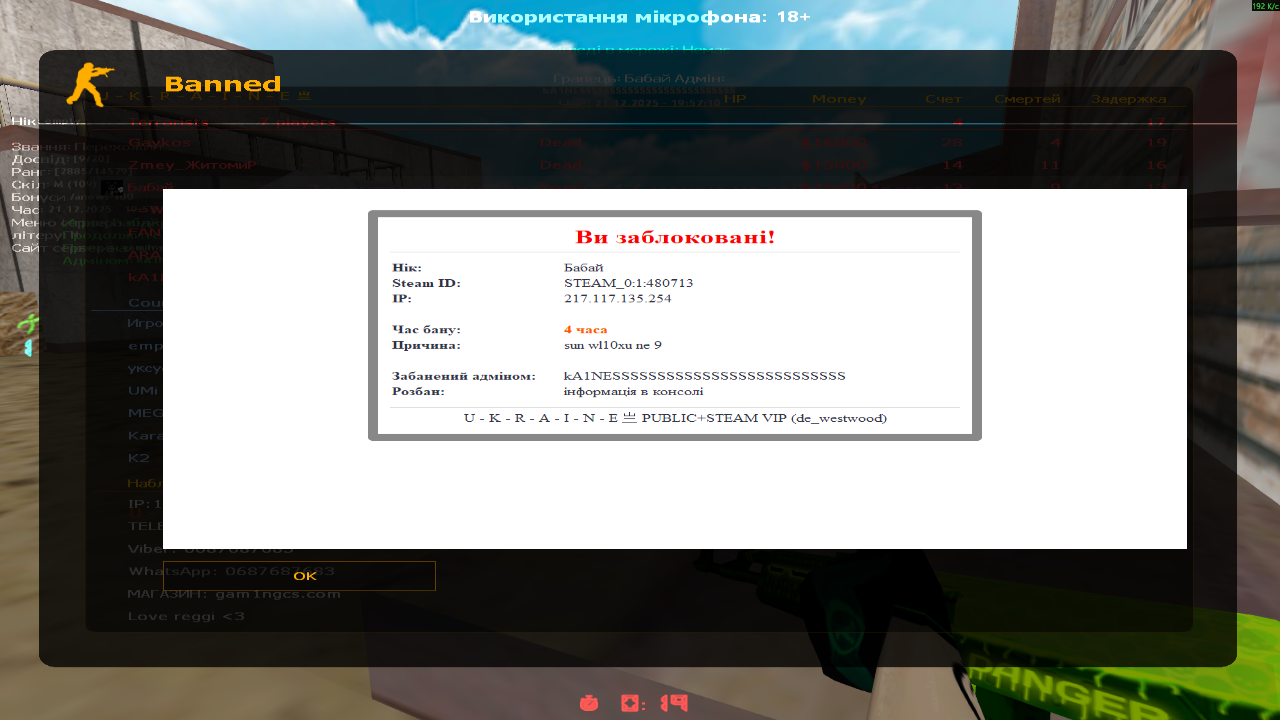Click the "Задержка" scoreboard column header
The image size is (1280, 720).
click(1128, 99)
